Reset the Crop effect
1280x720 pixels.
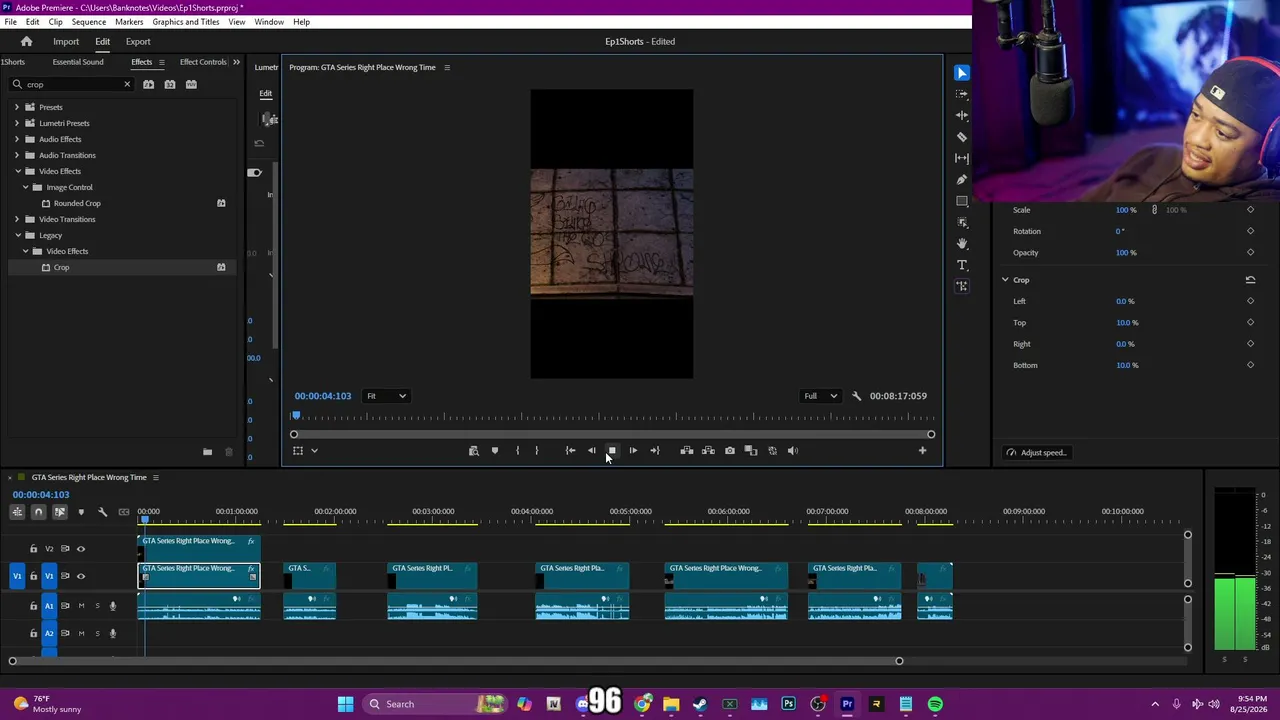click(x=1250, y=280)
